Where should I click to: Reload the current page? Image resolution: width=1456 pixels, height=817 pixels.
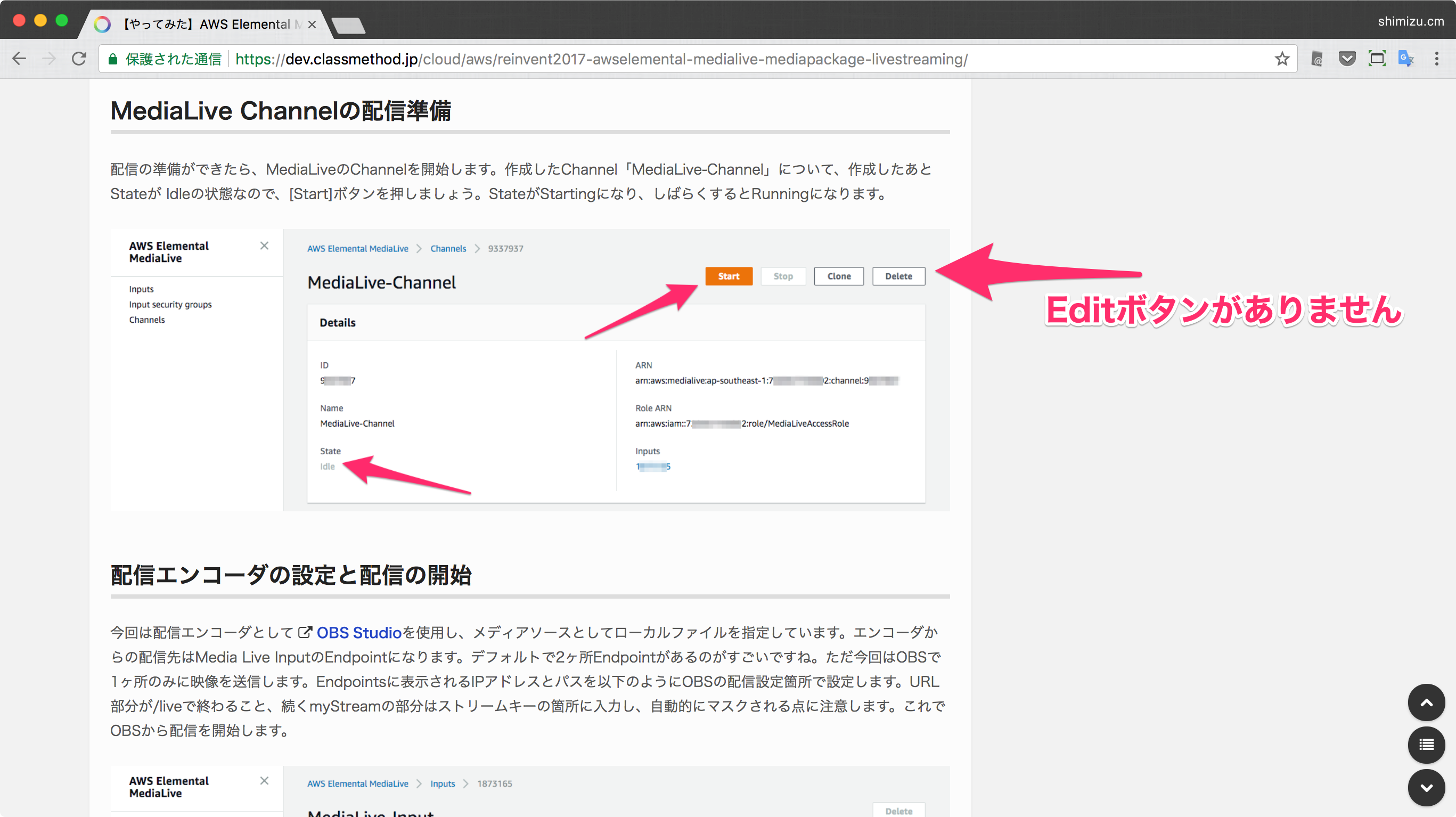pyautogui.click(x=79, y=59)
